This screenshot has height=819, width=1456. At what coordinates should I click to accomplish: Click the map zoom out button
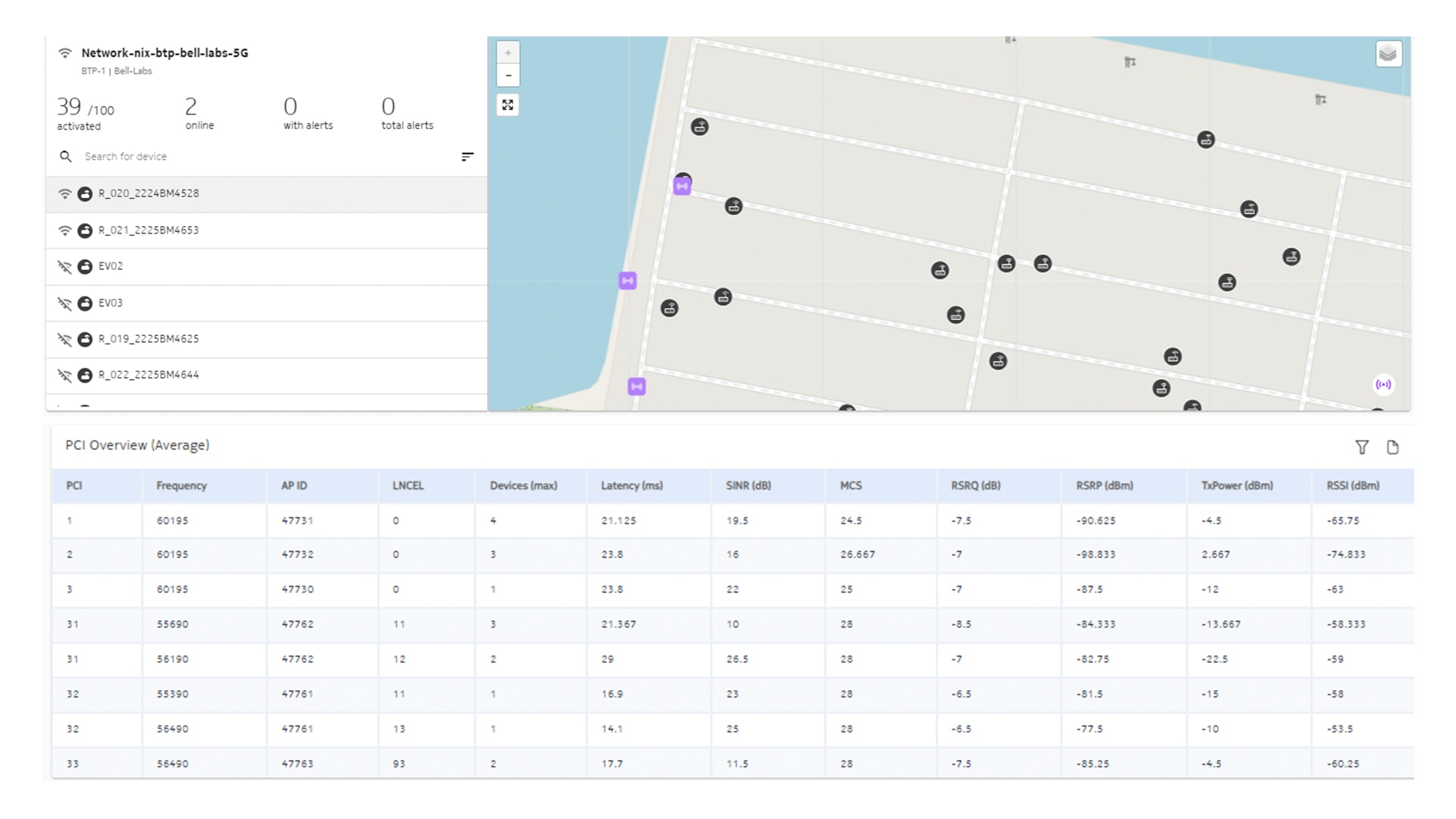coord(508,75)
